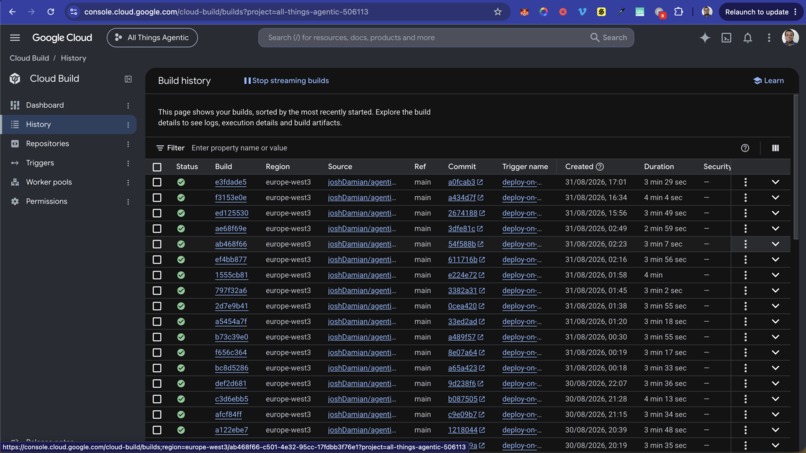Open actions menu for build f3153e0e
Screen dimensions: 806x453
coord(745,197)
